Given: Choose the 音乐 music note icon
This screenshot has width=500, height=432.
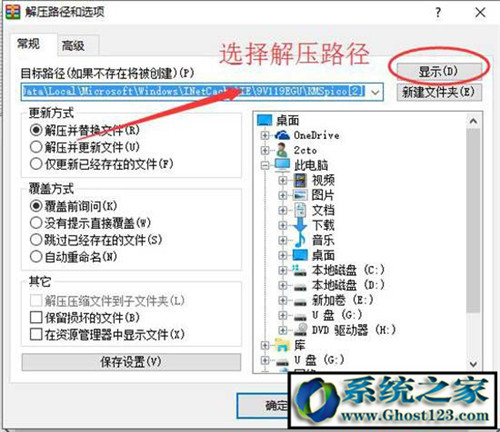Looking at the screenshot, I should click(300, 240).
